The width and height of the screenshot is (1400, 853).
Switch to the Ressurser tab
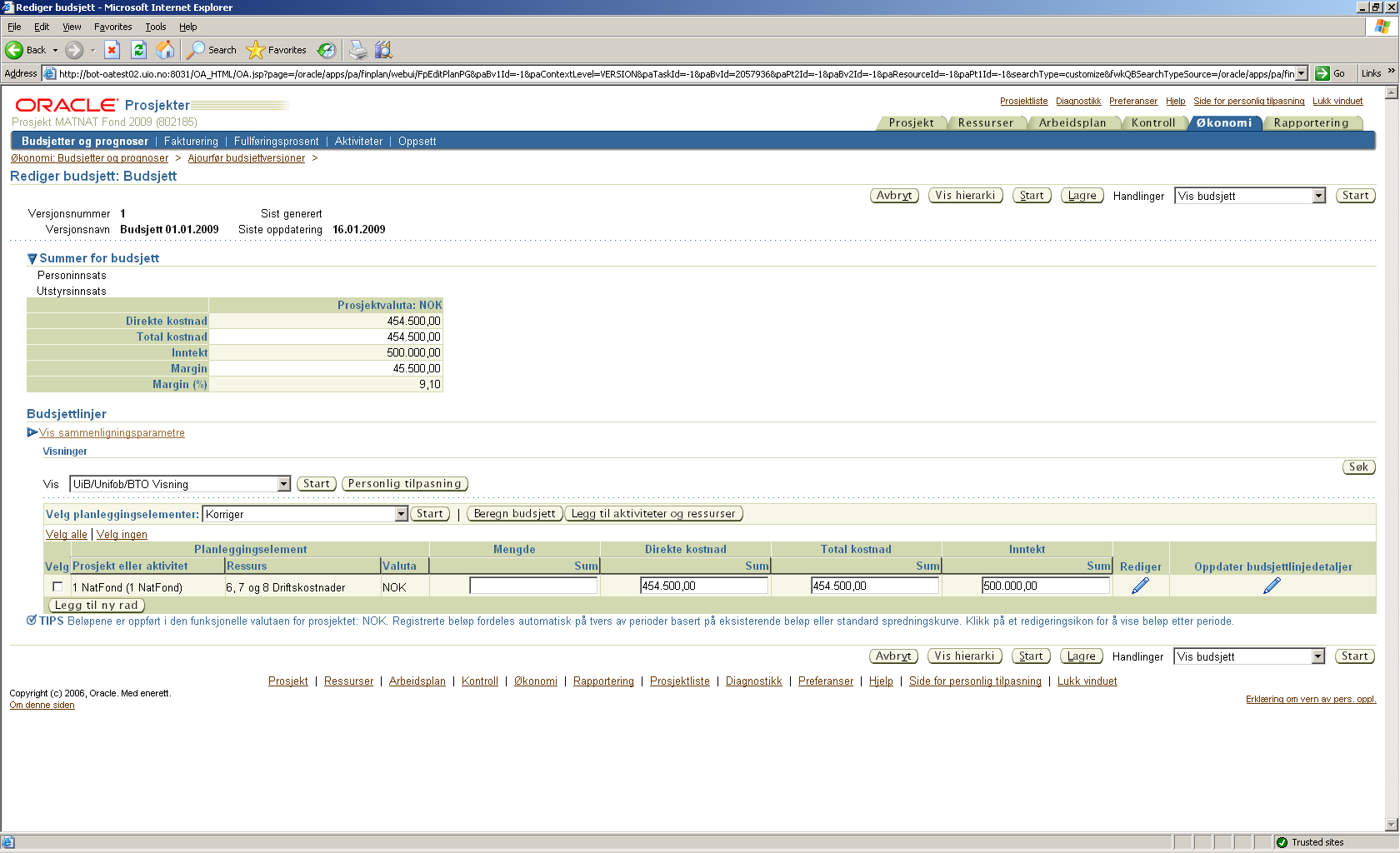pos(986,122)
